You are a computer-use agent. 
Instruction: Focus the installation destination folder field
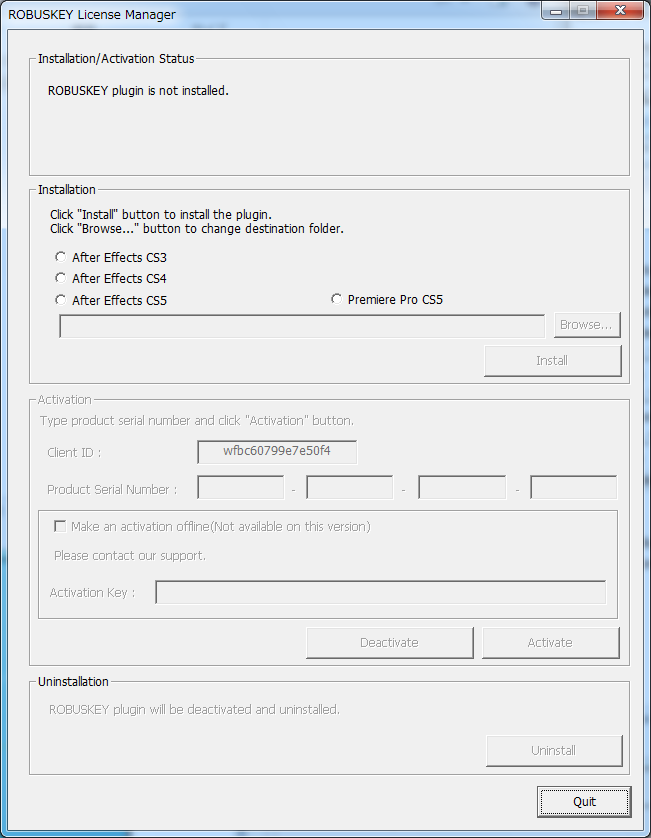click(x=302, y=326)
